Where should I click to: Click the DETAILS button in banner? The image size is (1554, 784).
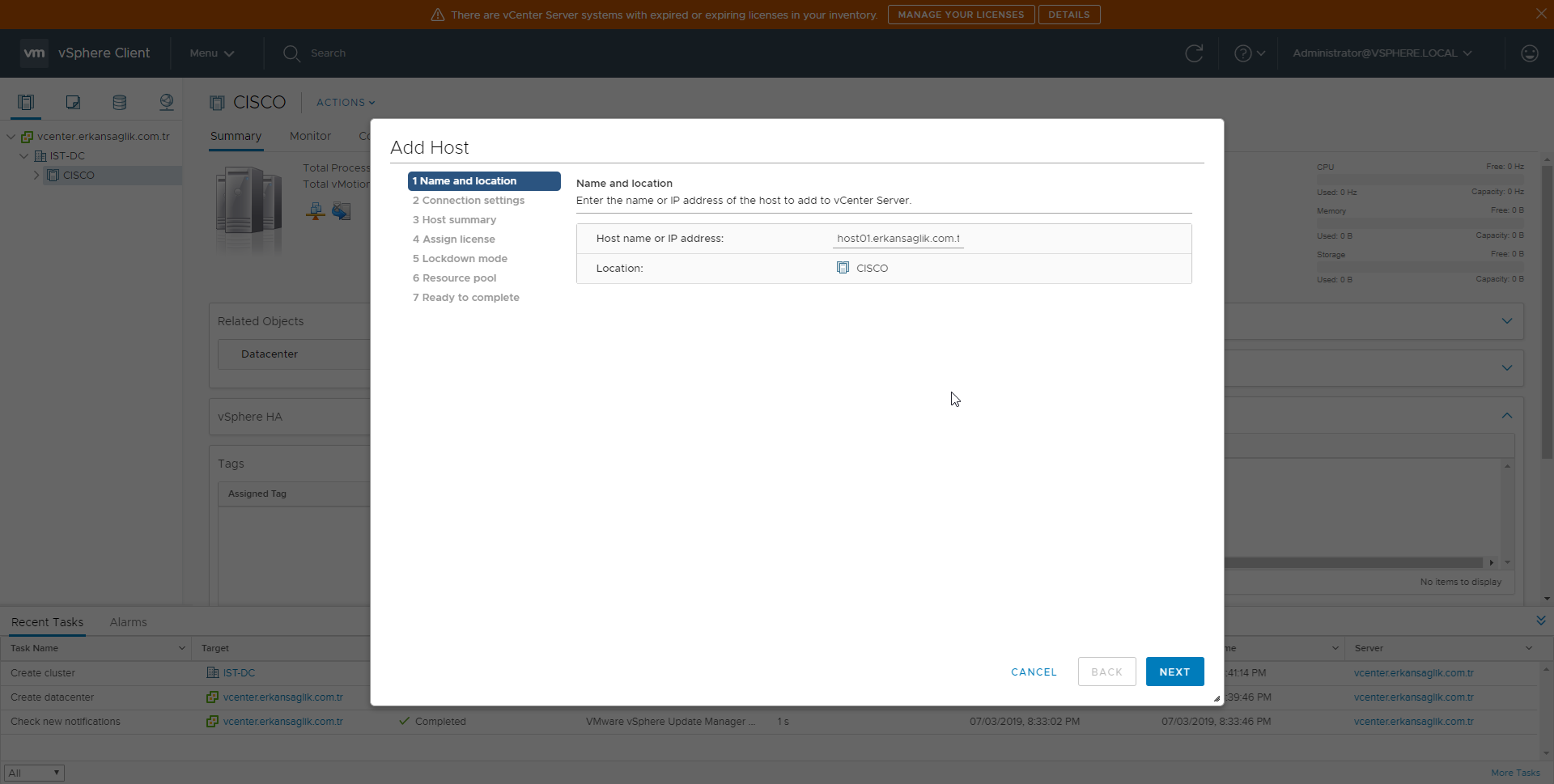(1069, 15)
